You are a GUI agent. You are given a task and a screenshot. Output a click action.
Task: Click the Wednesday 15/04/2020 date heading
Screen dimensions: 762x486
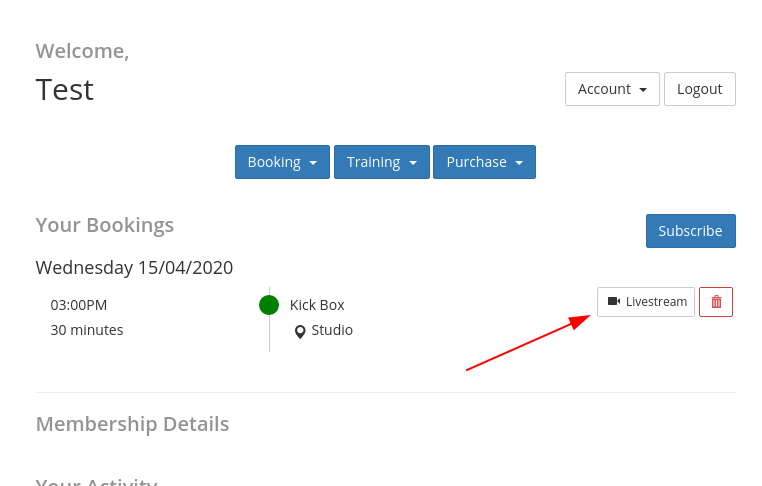pyautogui.click(x=134, y=268)
